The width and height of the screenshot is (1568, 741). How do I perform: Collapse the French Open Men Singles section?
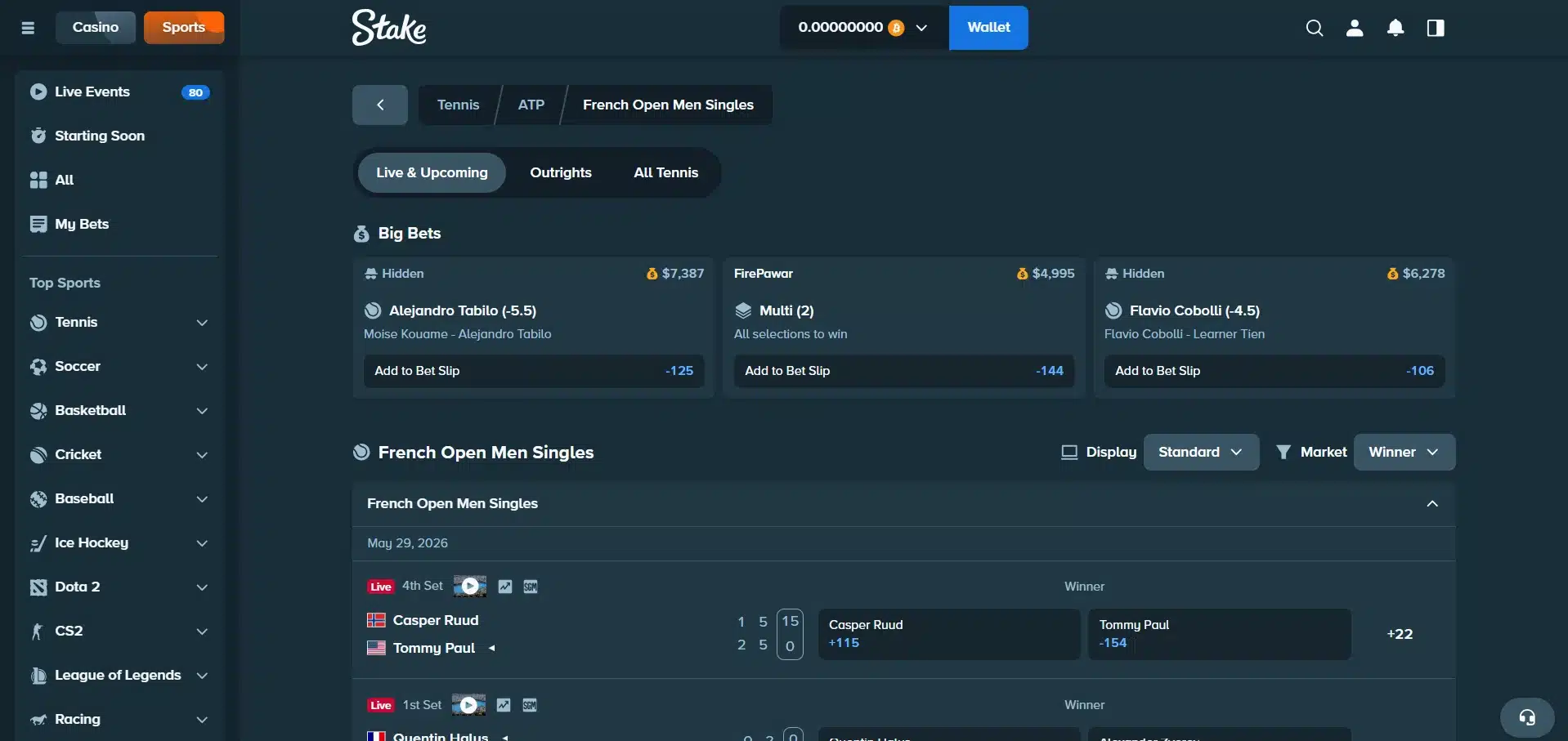tap(1432, 503)
